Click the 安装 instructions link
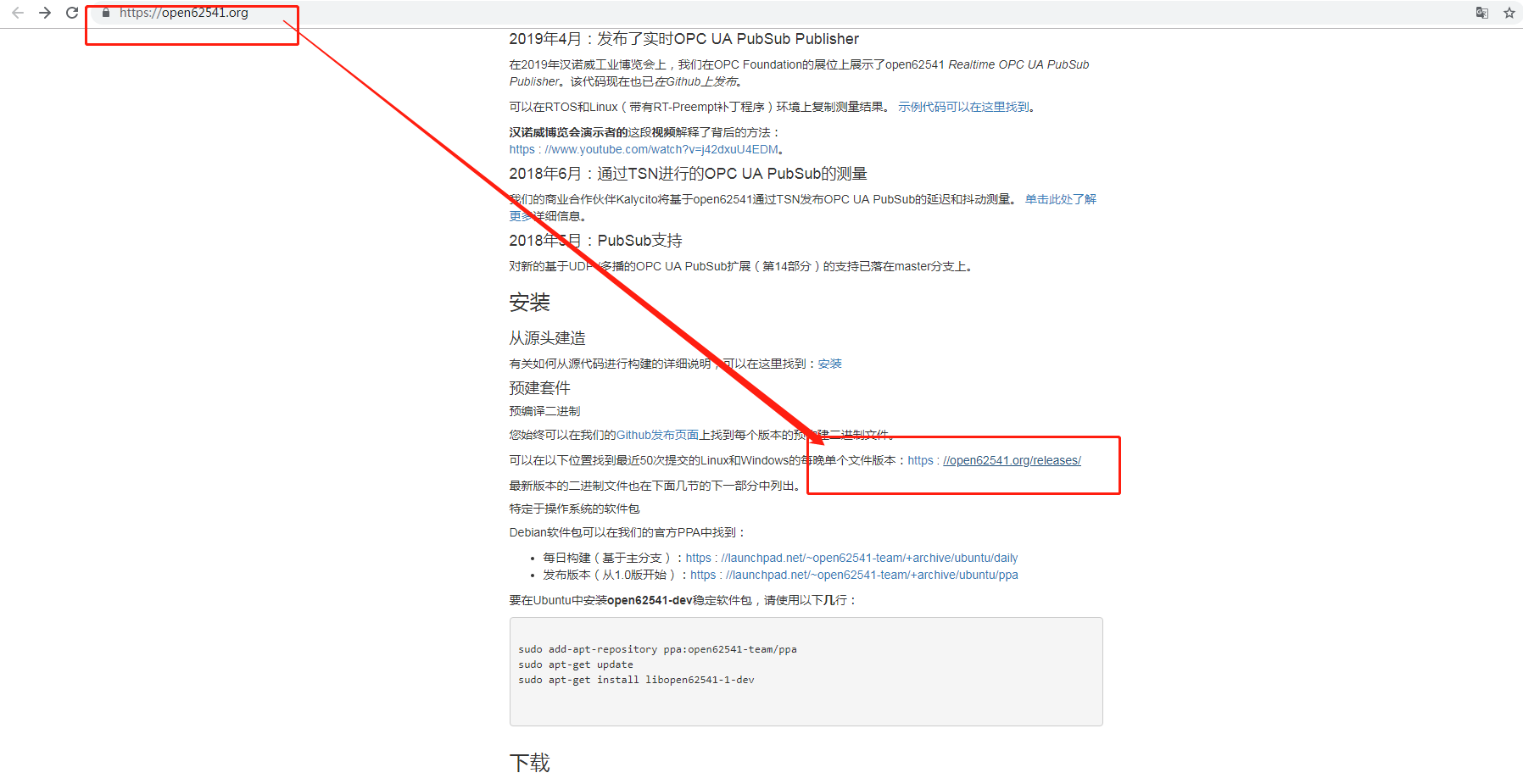Screen dimensions: 1523x784 click(x=828, y=363)
